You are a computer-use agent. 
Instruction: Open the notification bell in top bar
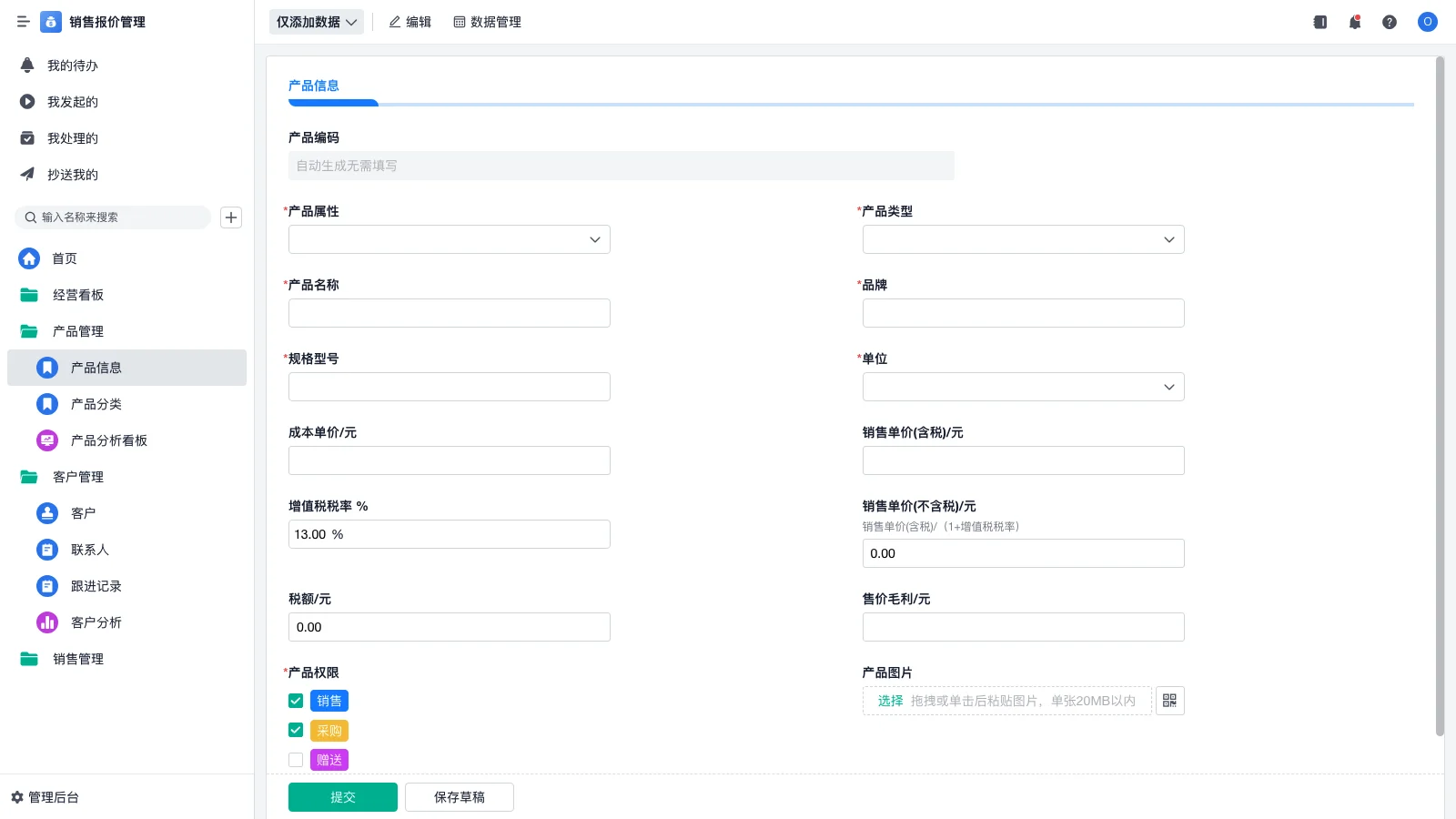click(1355, 22)
